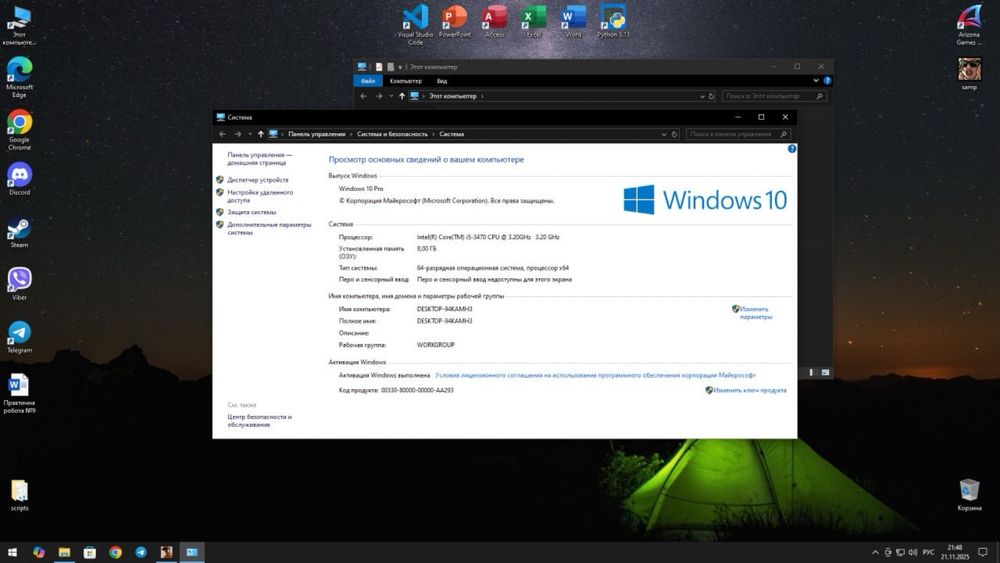Screen dimensions: 1000x563
Task: Launch Steam from the desktop
Action: tap(19, 231)
